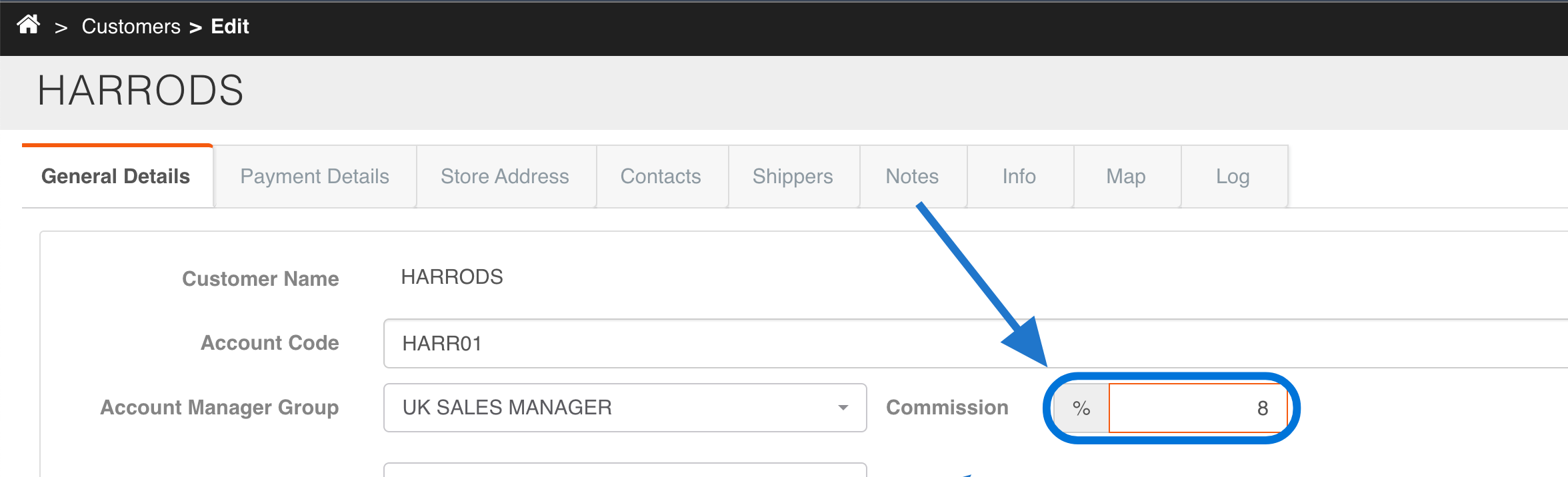Open the Shippers tab
1568x477 pixels.
(793, 177)
